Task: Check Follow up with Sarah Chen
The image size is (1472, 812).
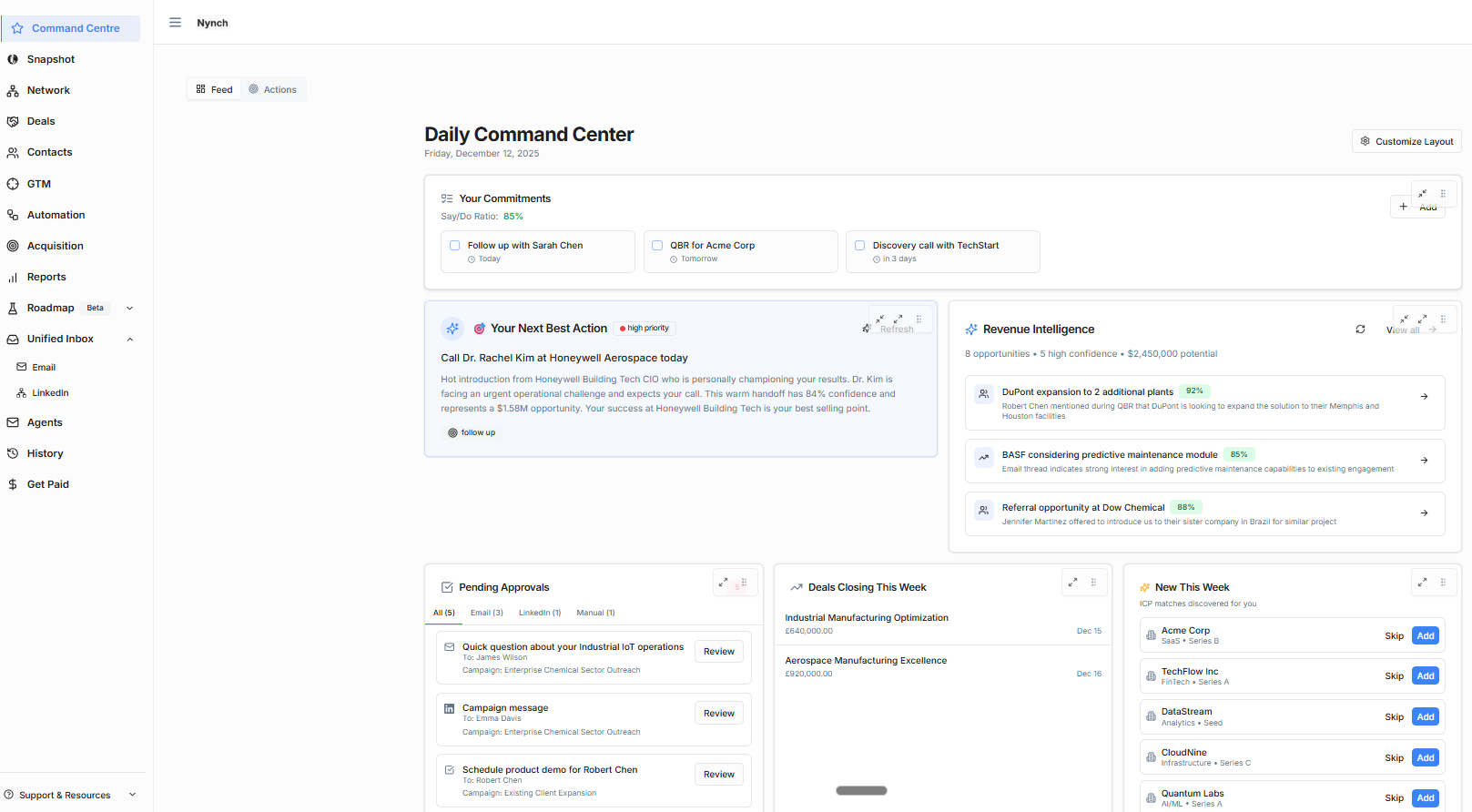Action: coord(454,245)
